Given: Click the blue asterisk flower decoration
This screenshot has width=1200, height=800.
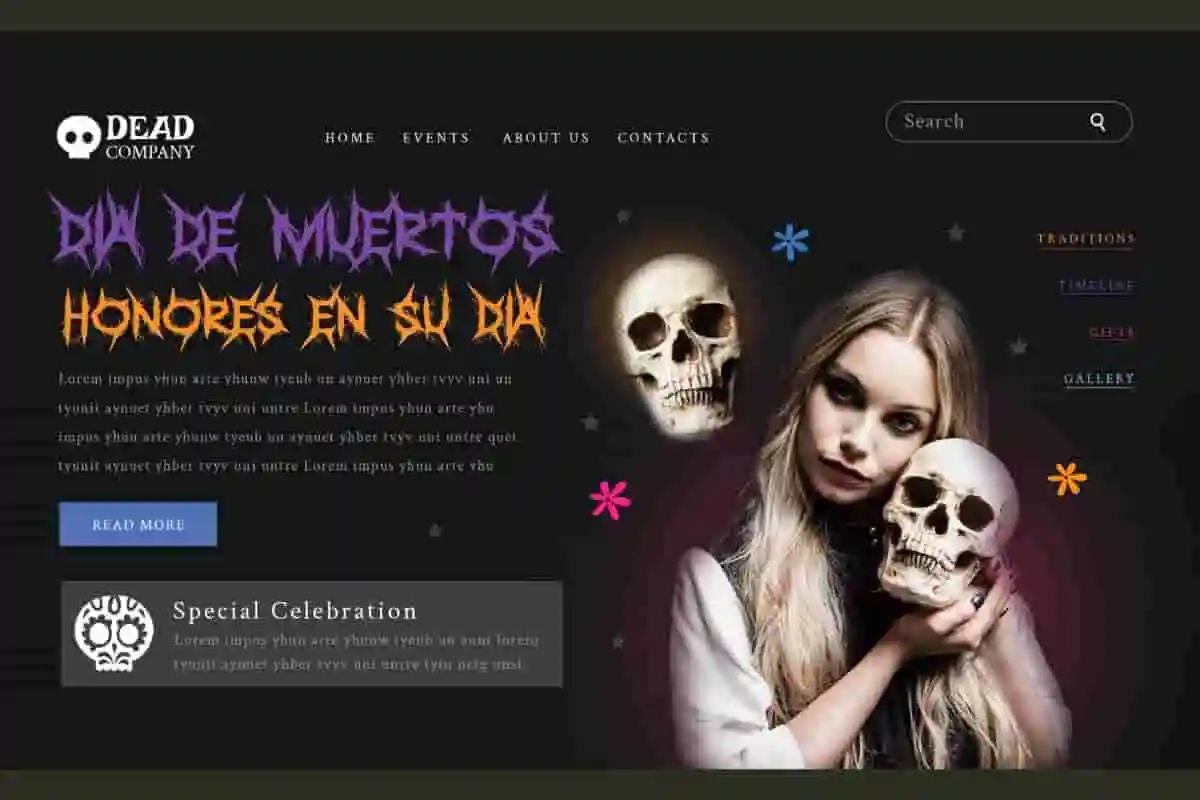Looking at the screenshot, I should pos(790,242).
